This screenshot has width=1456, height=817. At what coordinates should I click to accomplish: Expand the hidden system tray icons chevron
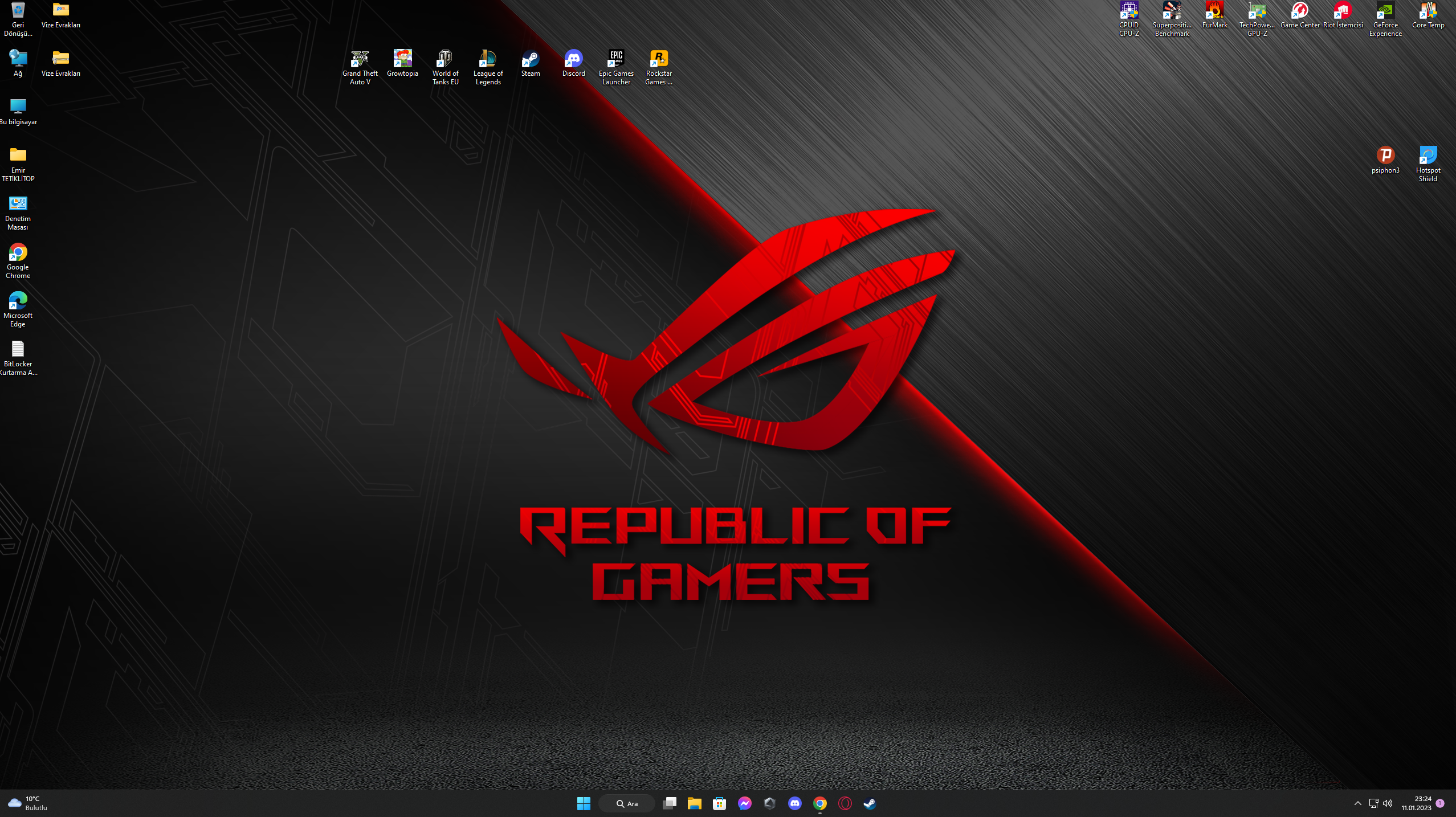[x=1358, y=803]
